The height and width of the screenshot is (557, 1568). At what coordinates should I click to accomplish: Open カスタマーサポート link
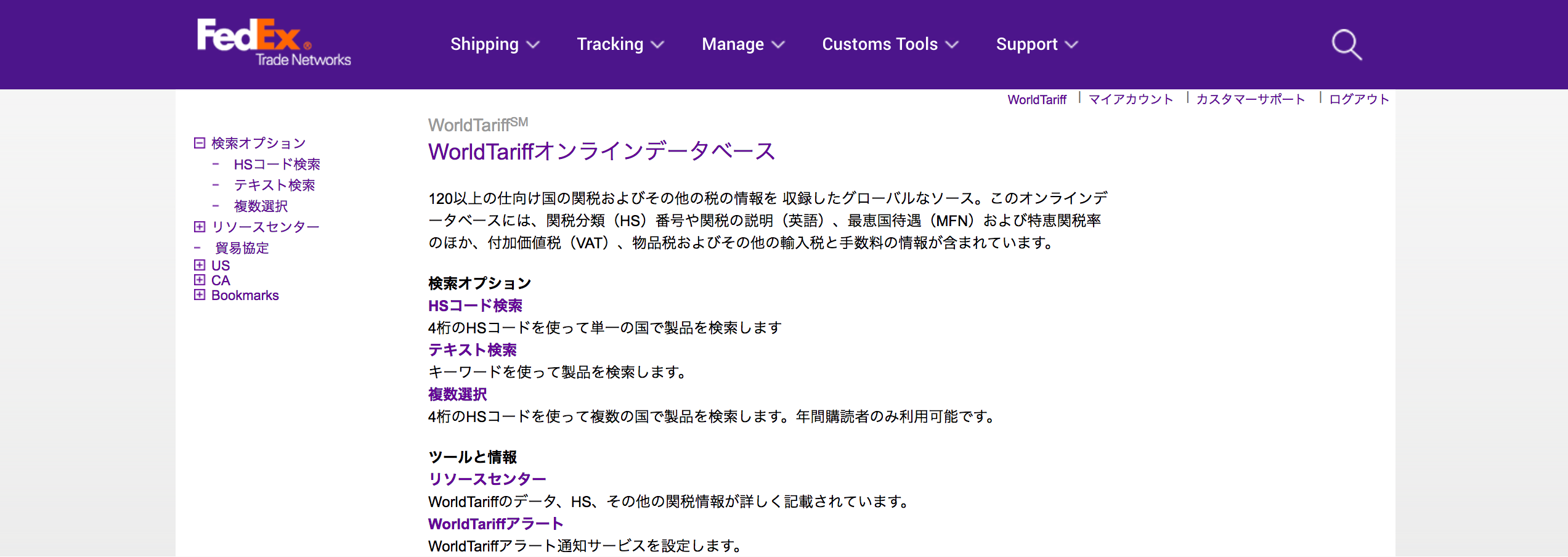(x=1251, y=100)
